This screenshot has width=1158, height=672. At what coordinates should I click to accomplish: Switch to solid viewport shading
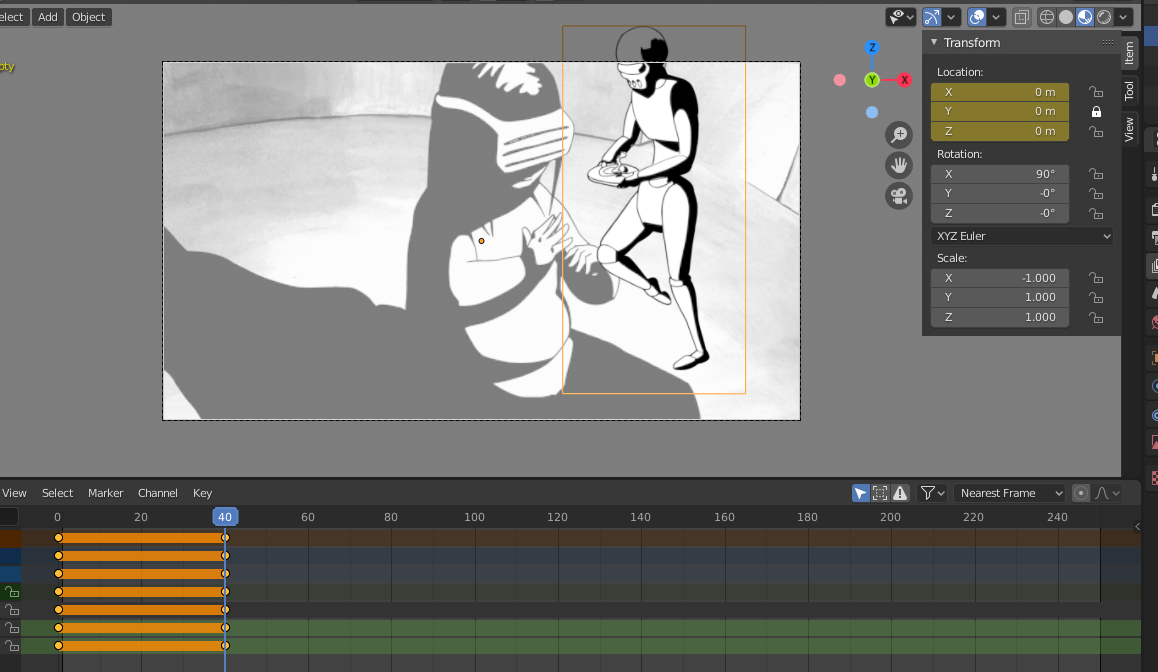1066,17
